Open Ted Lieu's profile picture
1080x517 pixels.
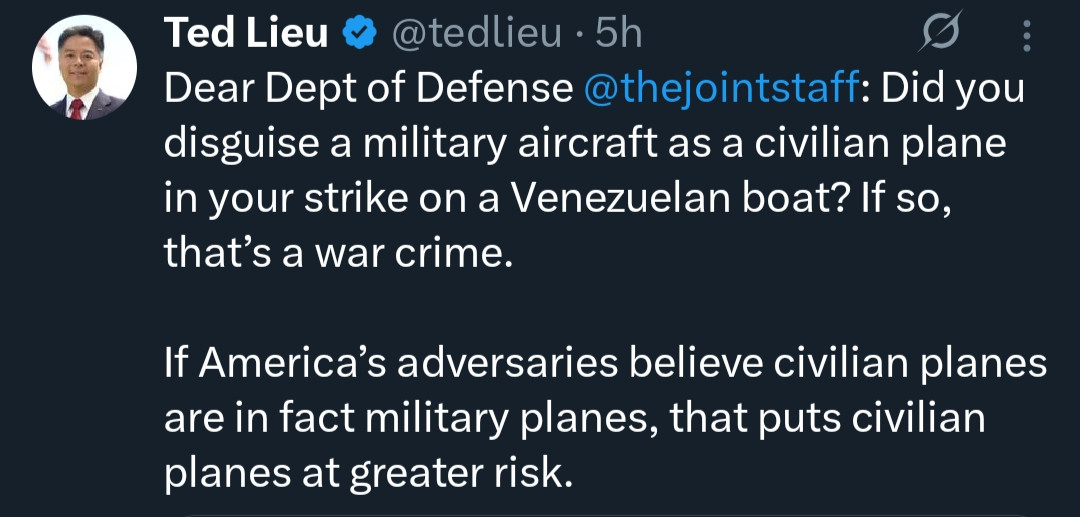(x=84, y=68)
